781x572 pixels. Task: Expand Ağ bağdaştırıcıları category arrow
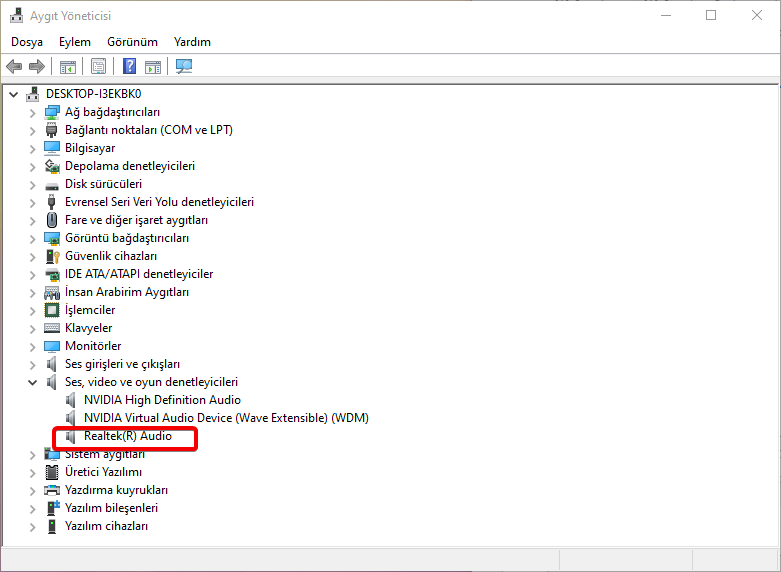click(x=32, y=113)
